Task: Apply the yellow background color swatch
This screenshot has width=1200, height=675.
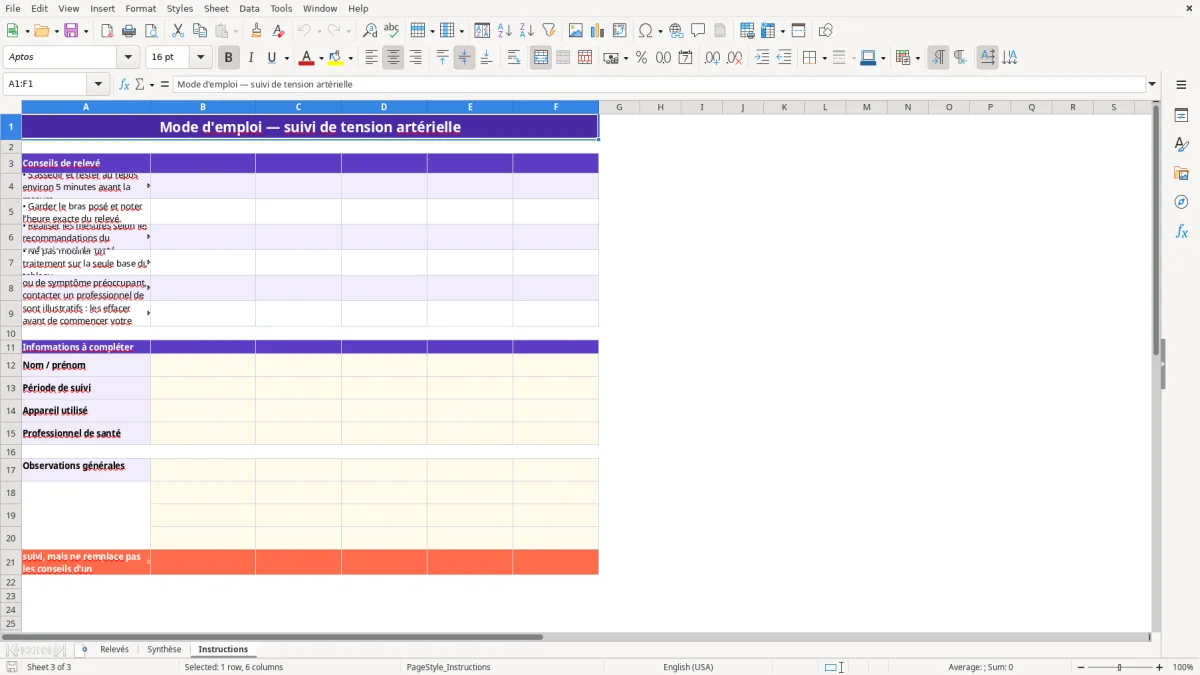Action: pyautogui.click(x=336, y=58)
